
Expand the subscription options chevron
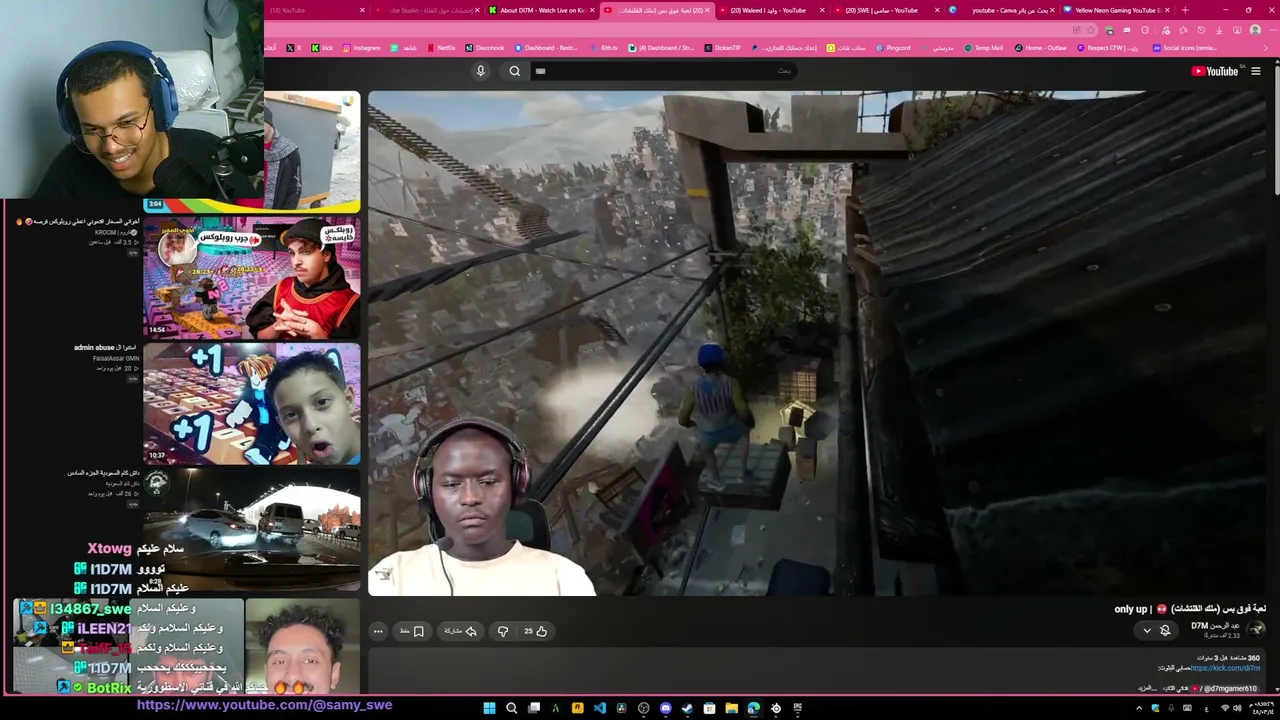point(1147,630)
